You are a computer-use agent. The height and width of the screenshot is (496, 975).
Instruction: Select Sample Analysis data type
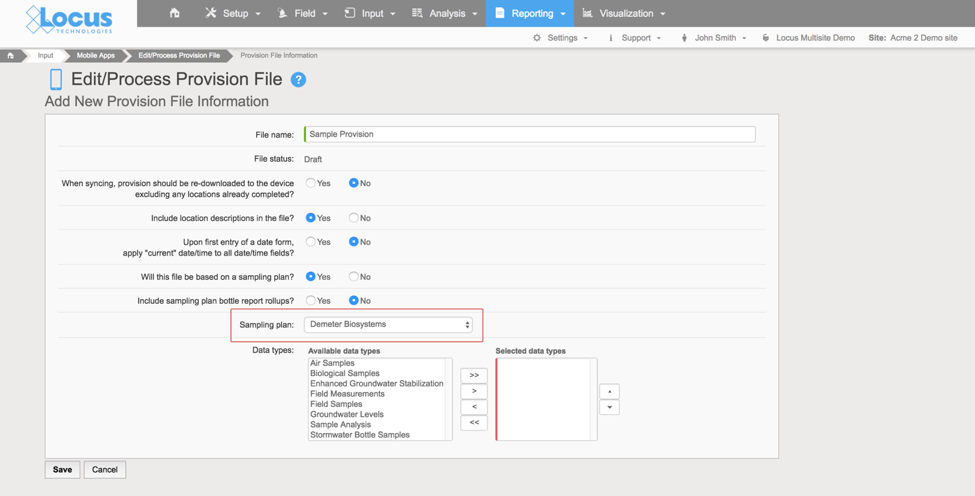340,425
